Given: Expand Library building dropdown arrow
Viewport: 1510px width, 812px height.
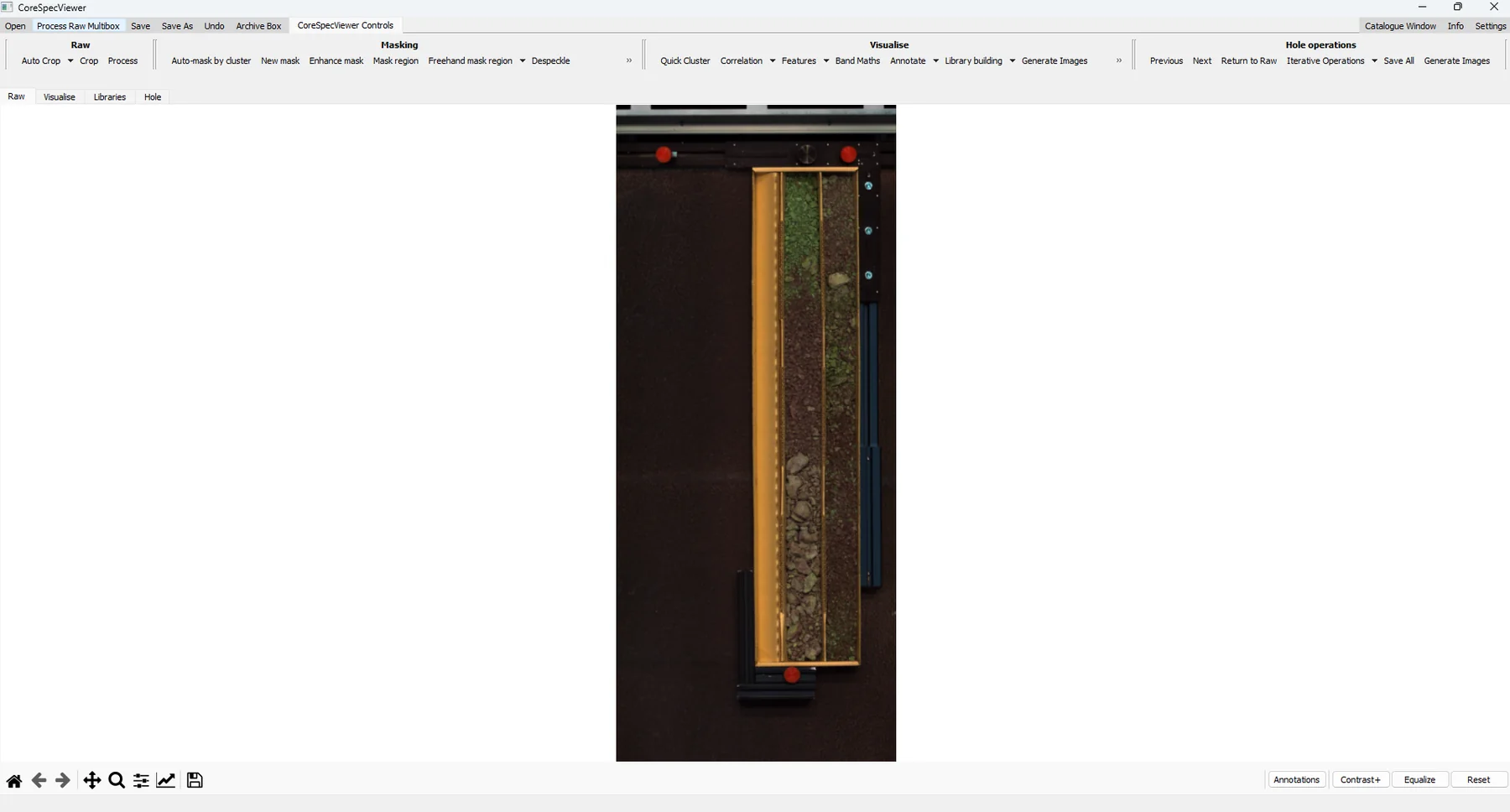Looking at the screenshot, I should pos(1013,61).
